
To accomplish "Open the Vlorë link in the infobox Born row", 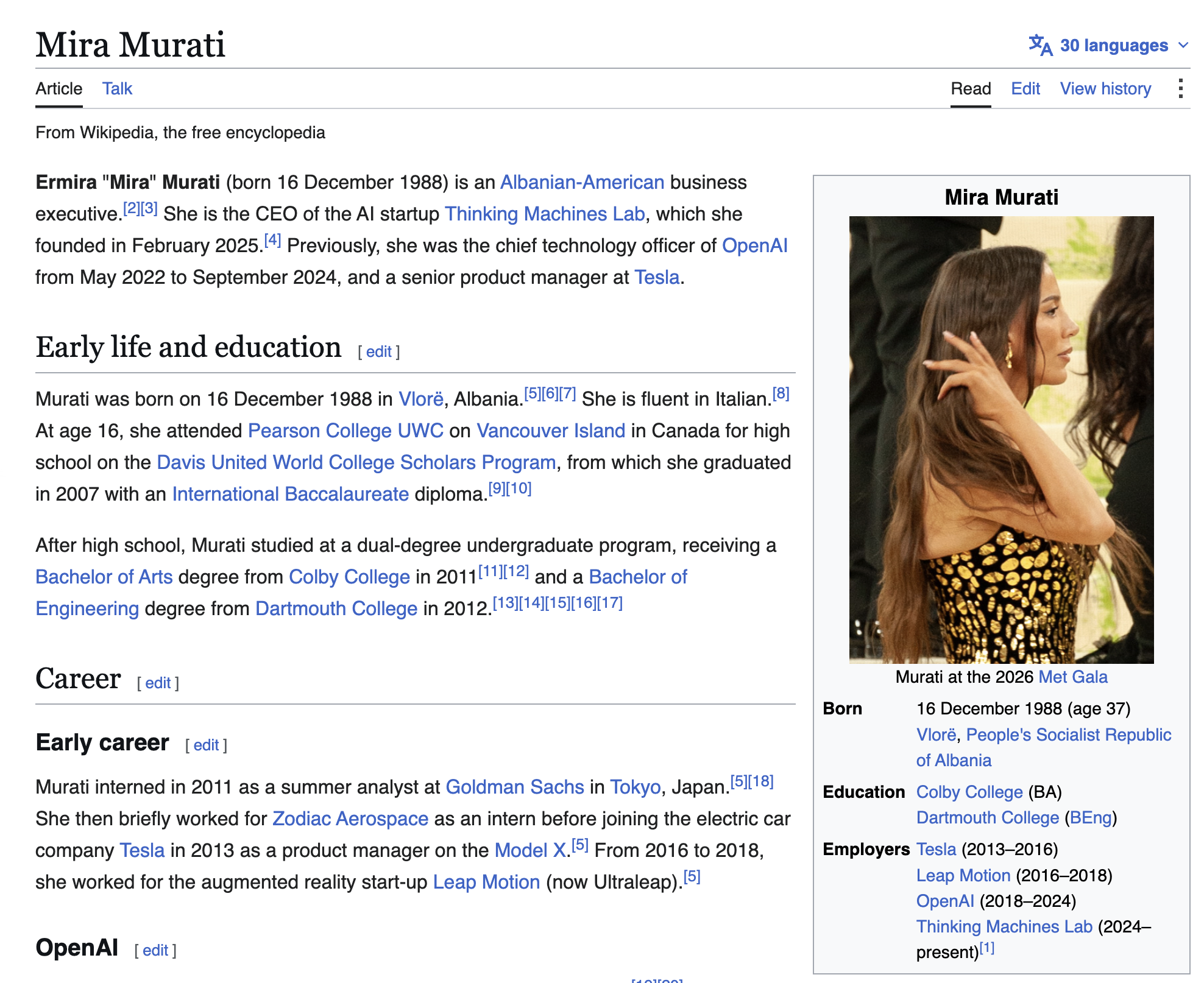I will [937, 735].
